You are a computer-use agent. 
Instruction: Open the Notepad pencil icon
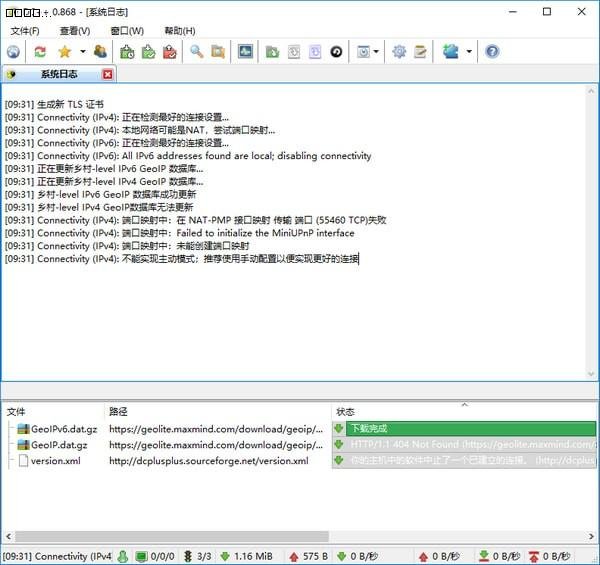pos(420,52)
